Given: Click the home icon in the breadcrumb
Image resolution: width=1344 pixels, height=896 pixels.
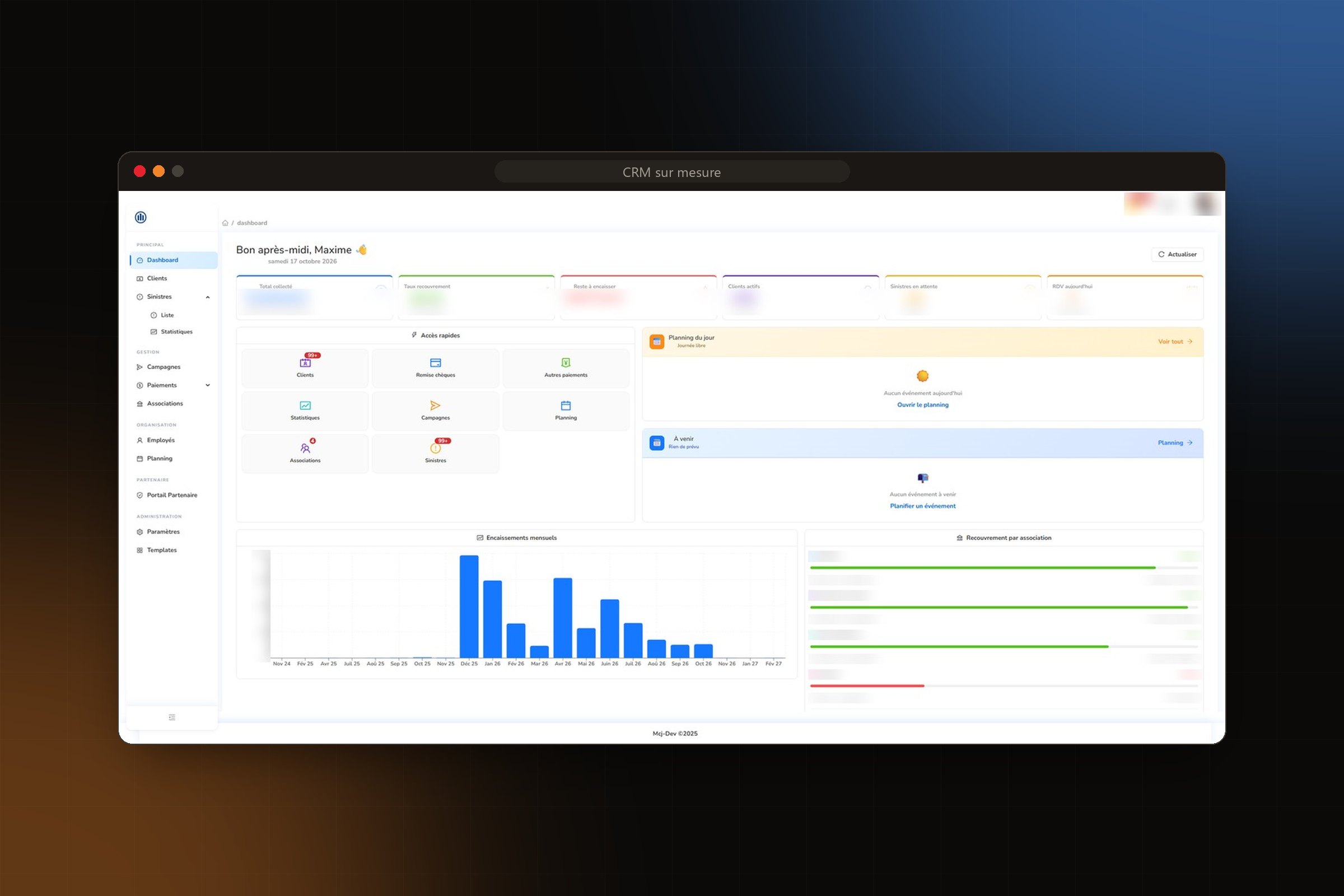Looking at the screenshot, I should 225,223.
